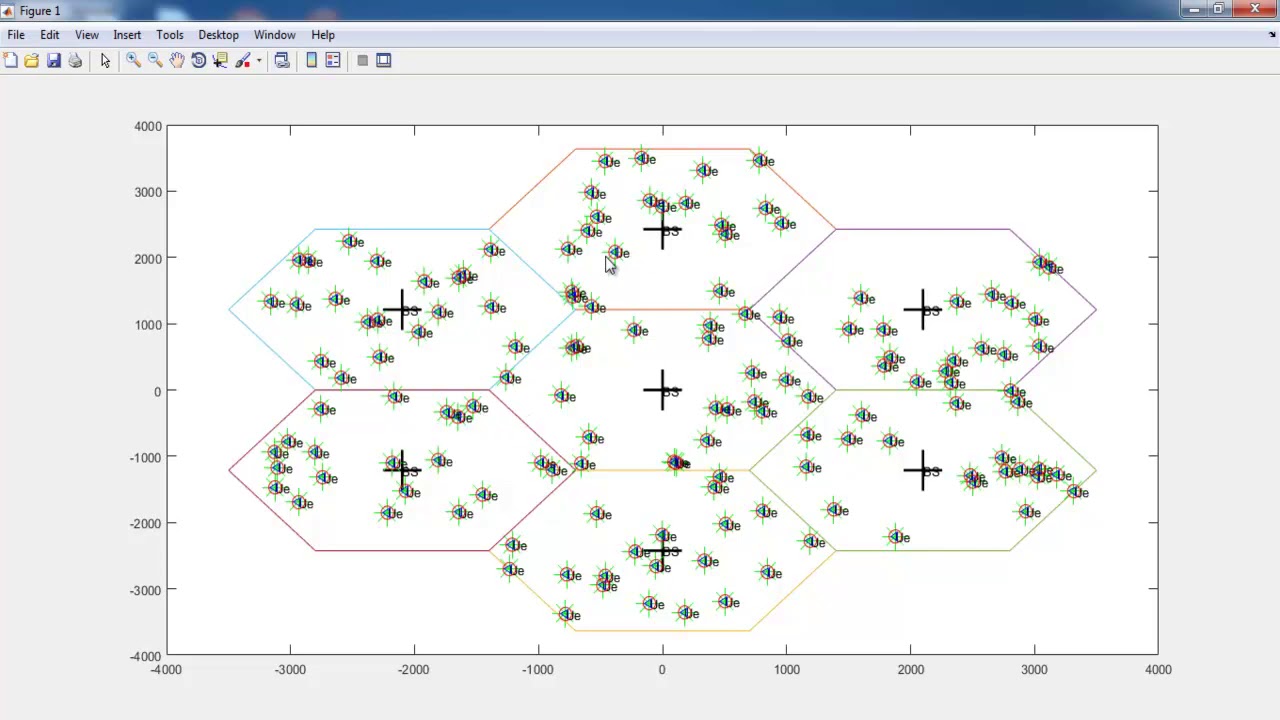Viewport: 1280px width, 720px height.
Task: Insert a Colorbar
Action: click(312, 61)
